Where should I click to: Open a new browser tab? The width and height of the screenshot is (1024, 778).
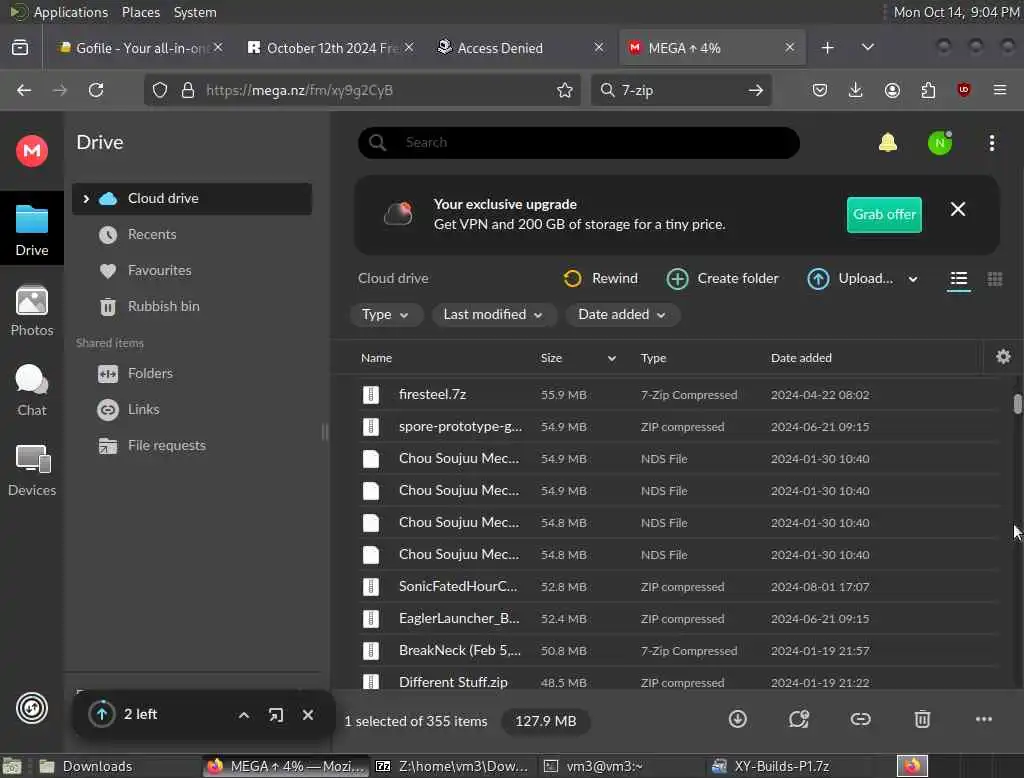tap(827, 48)
